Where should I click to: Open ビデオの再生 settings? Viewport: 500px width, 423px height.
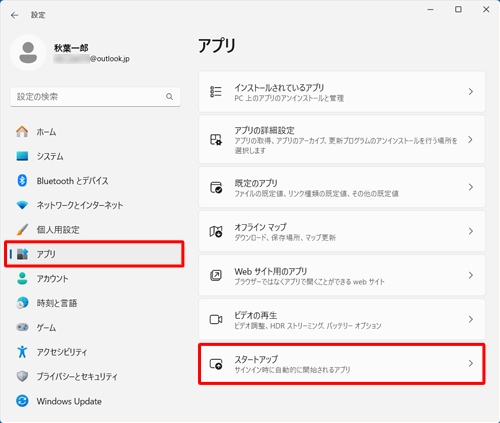(342, 319)
